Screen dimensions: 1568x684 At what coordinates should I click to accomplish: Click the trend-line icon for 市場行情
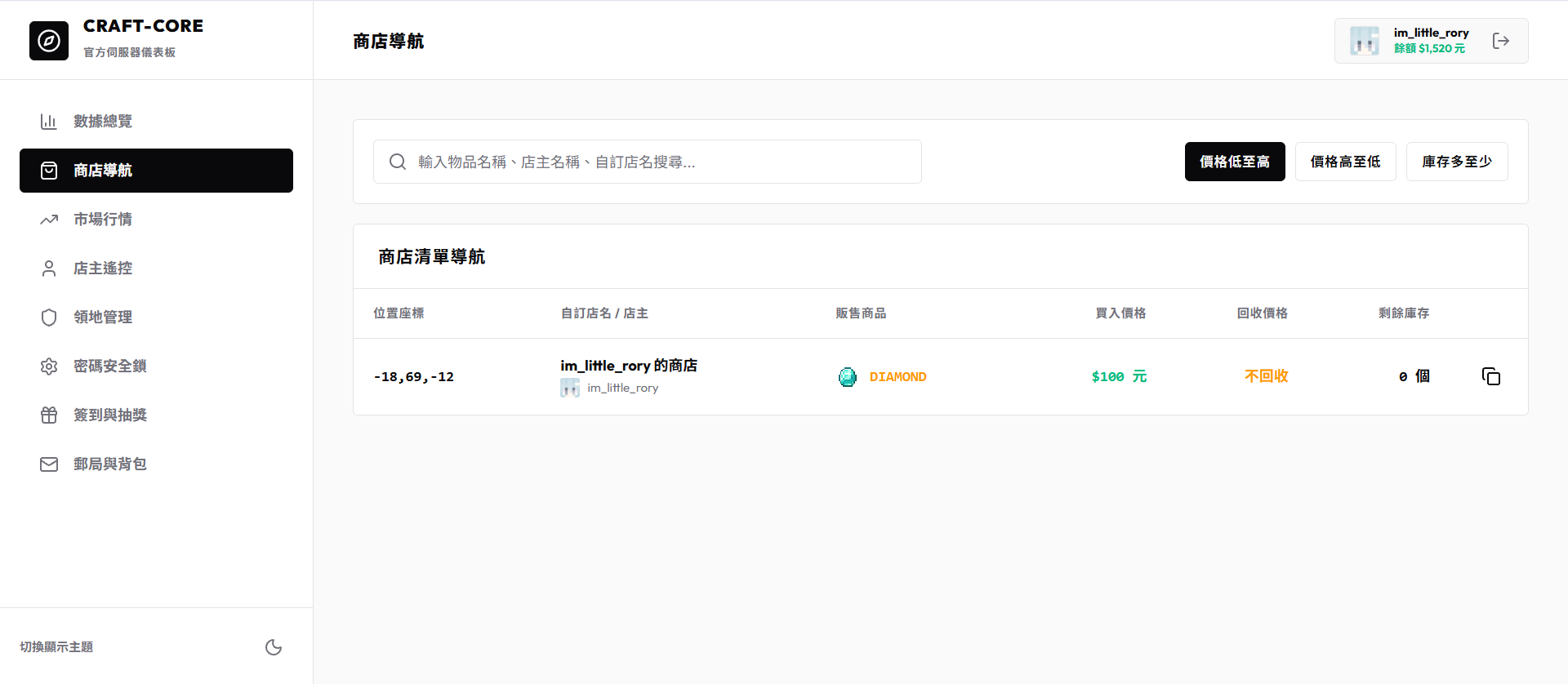(x=49, y=220)
